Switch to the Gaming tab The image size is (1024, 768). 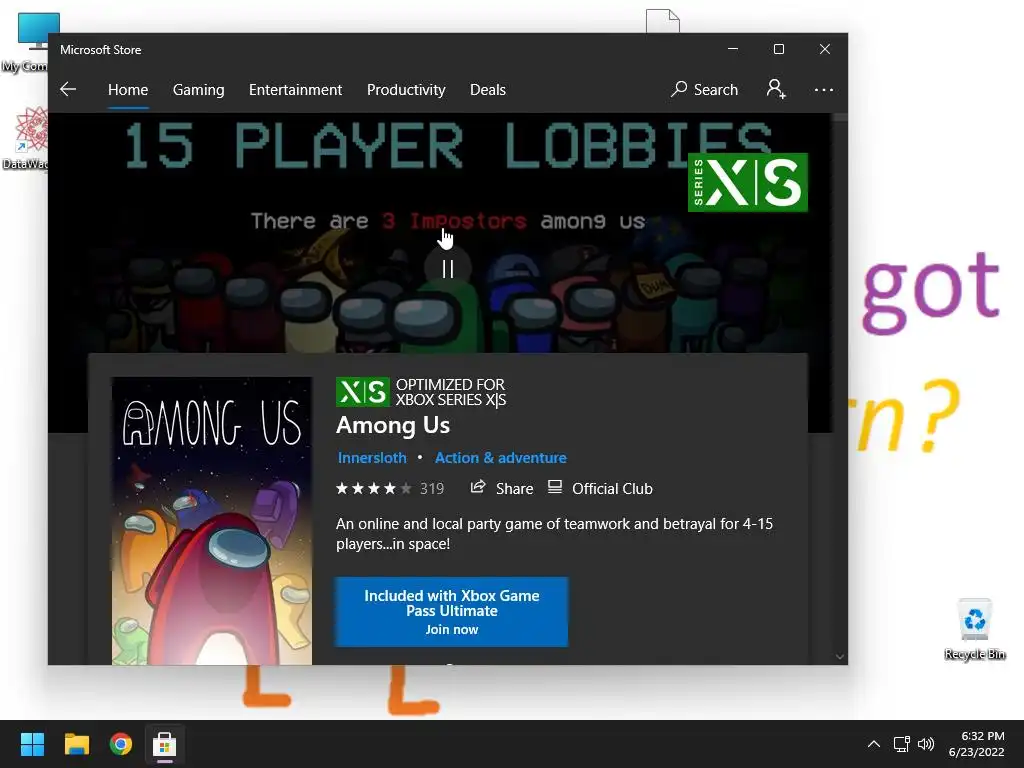[199, 89]
